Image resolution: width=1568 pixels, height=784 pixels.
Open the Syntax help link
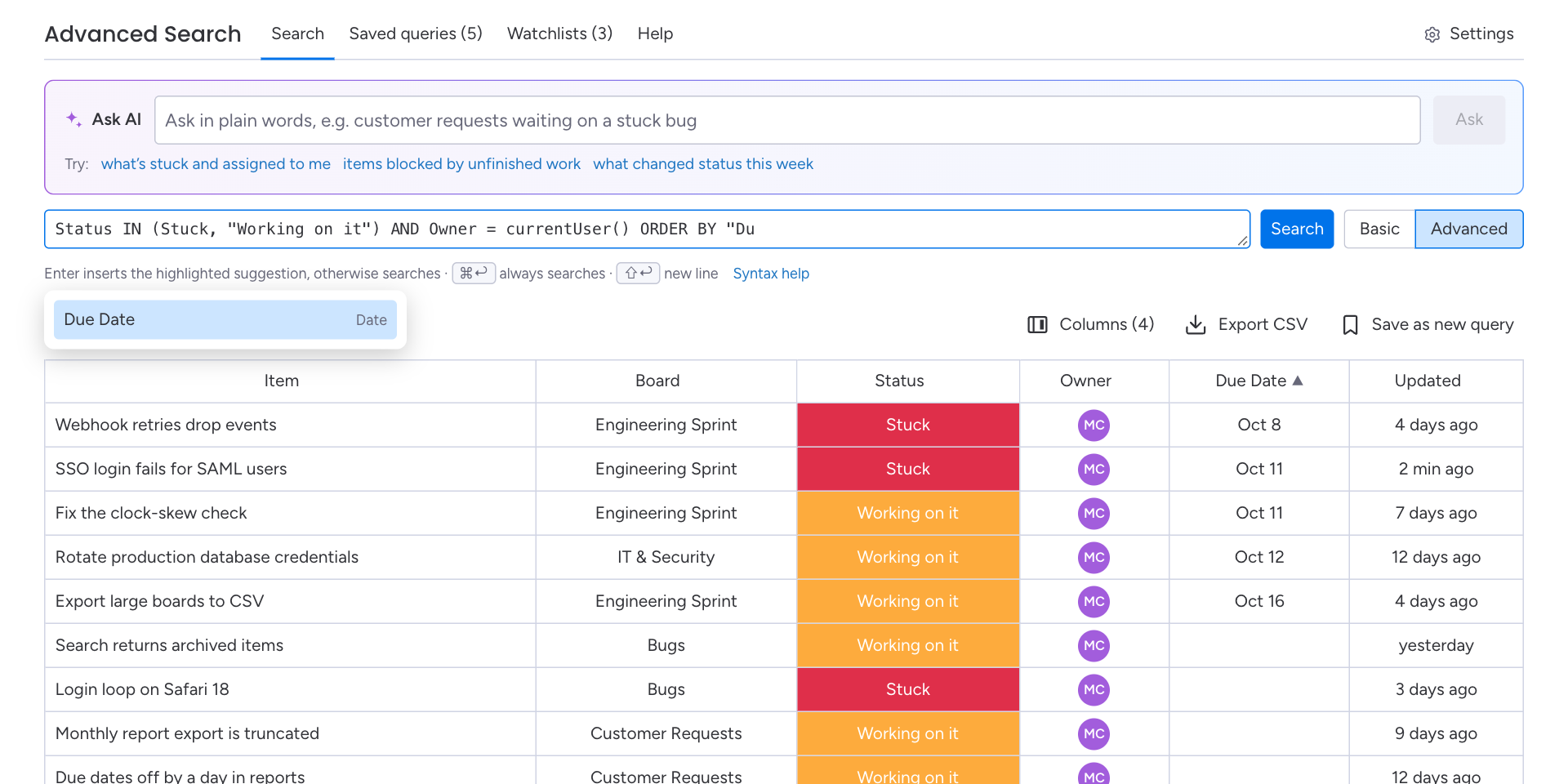pos(771,274)
